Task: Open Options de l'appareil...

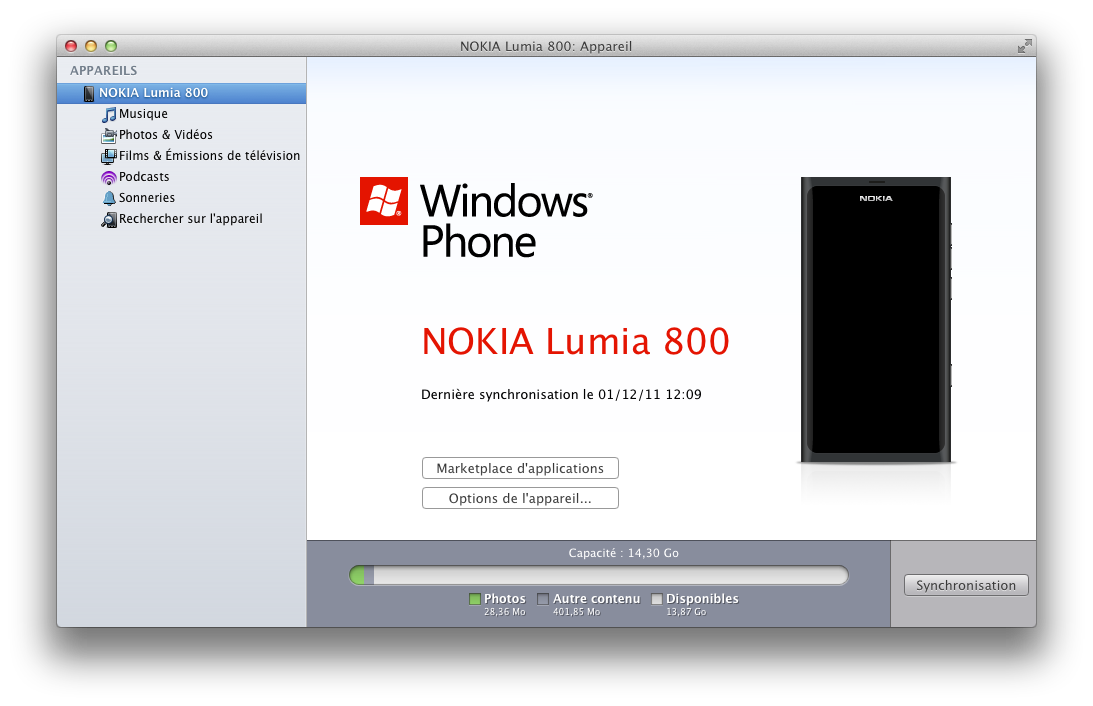Action: pos(520,498)
